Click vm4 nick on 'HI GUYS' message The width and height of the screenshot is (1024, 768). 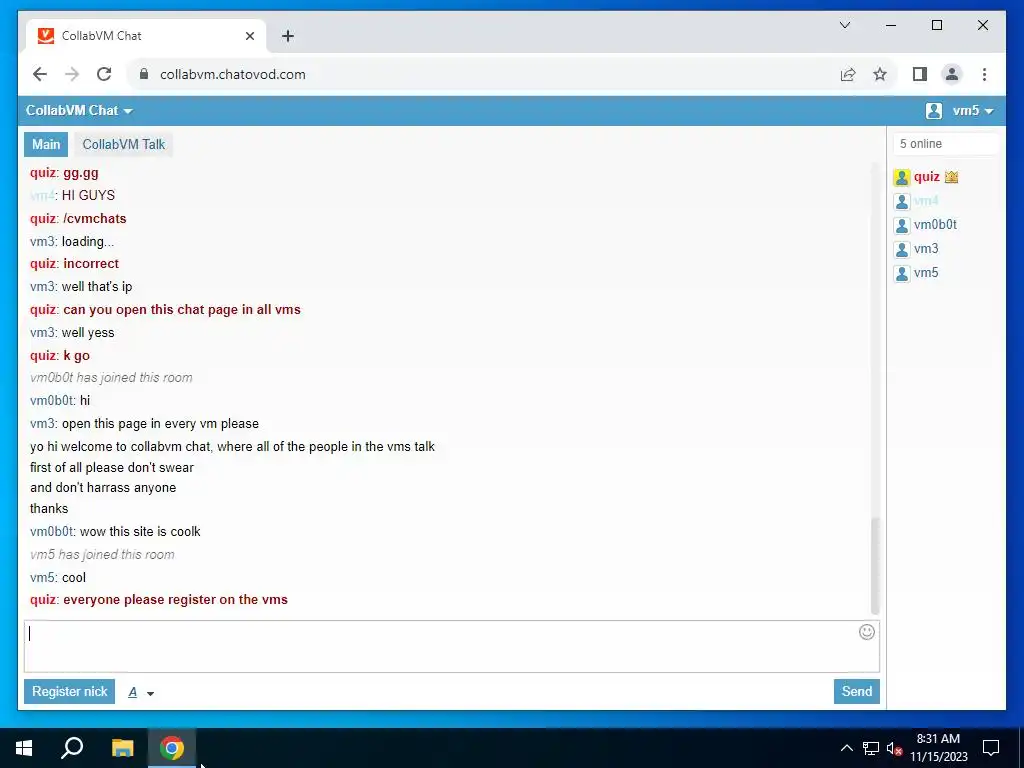(42, 195)
